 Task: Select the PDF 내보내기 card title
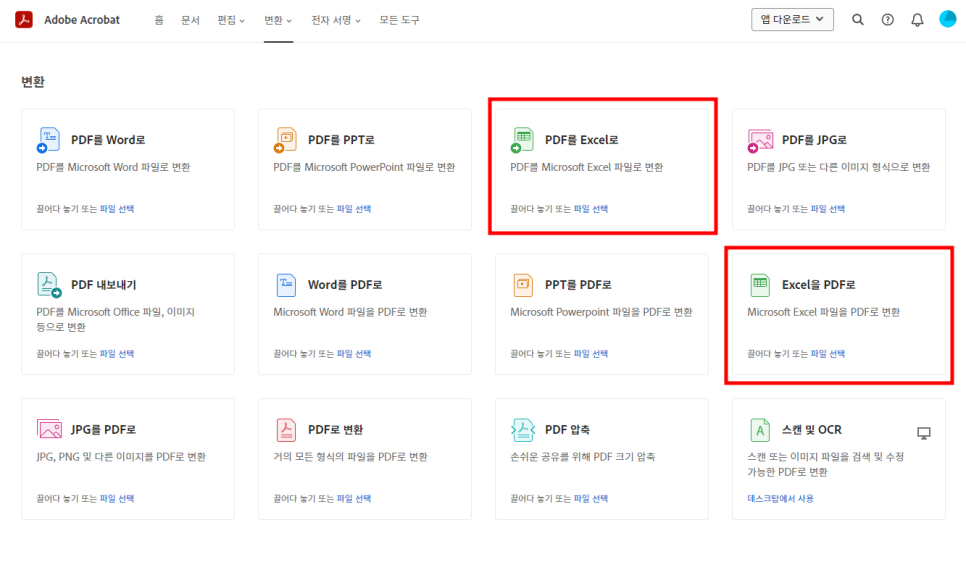pyautogui.click(x=104, y=285)
